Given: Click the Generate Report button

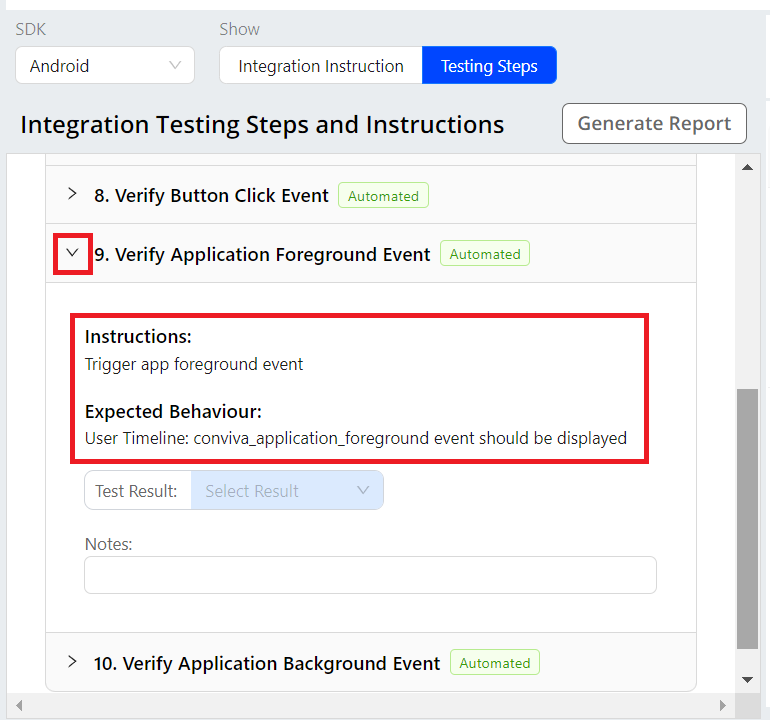Looking at the screenshot, I should 654,124.
